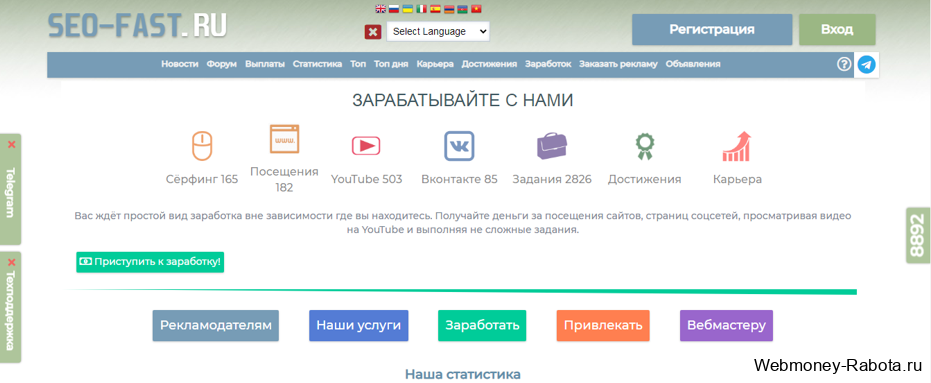931x383 pixels.
Task: Click the Вконтакте VK icon
Action: 460,146
